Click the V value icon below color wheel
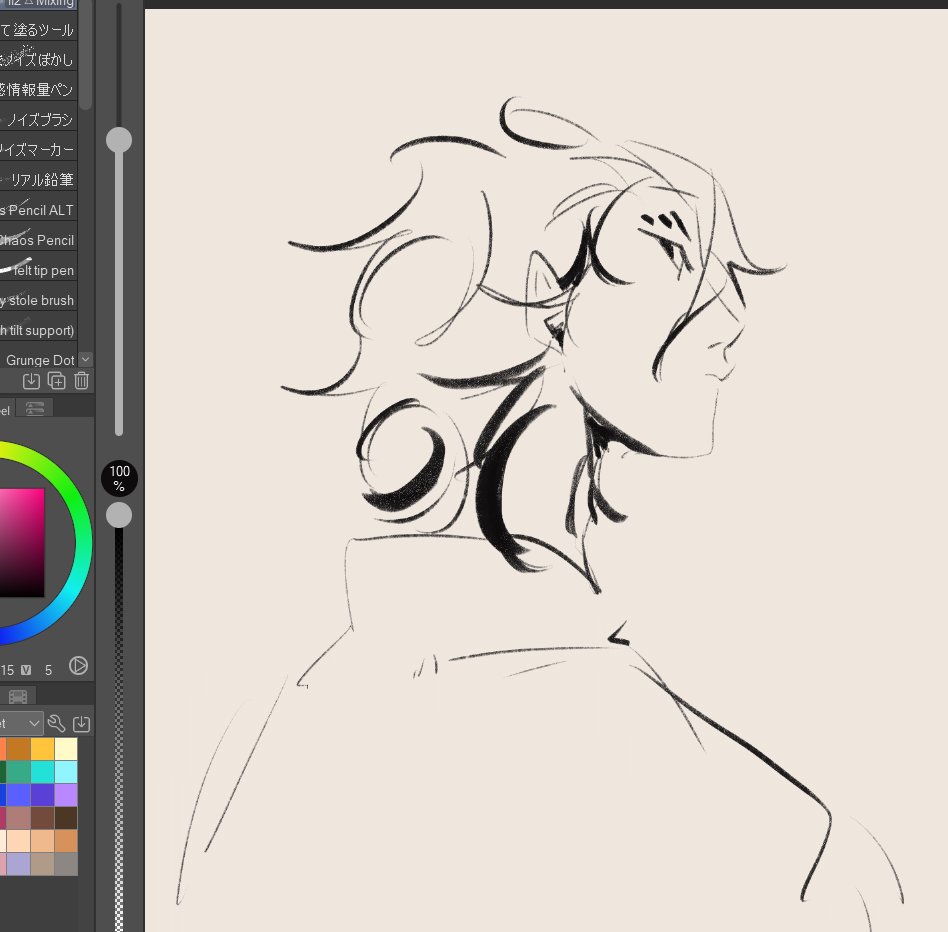948x932 pixels. pyautogui.click(x=26, y=670)
